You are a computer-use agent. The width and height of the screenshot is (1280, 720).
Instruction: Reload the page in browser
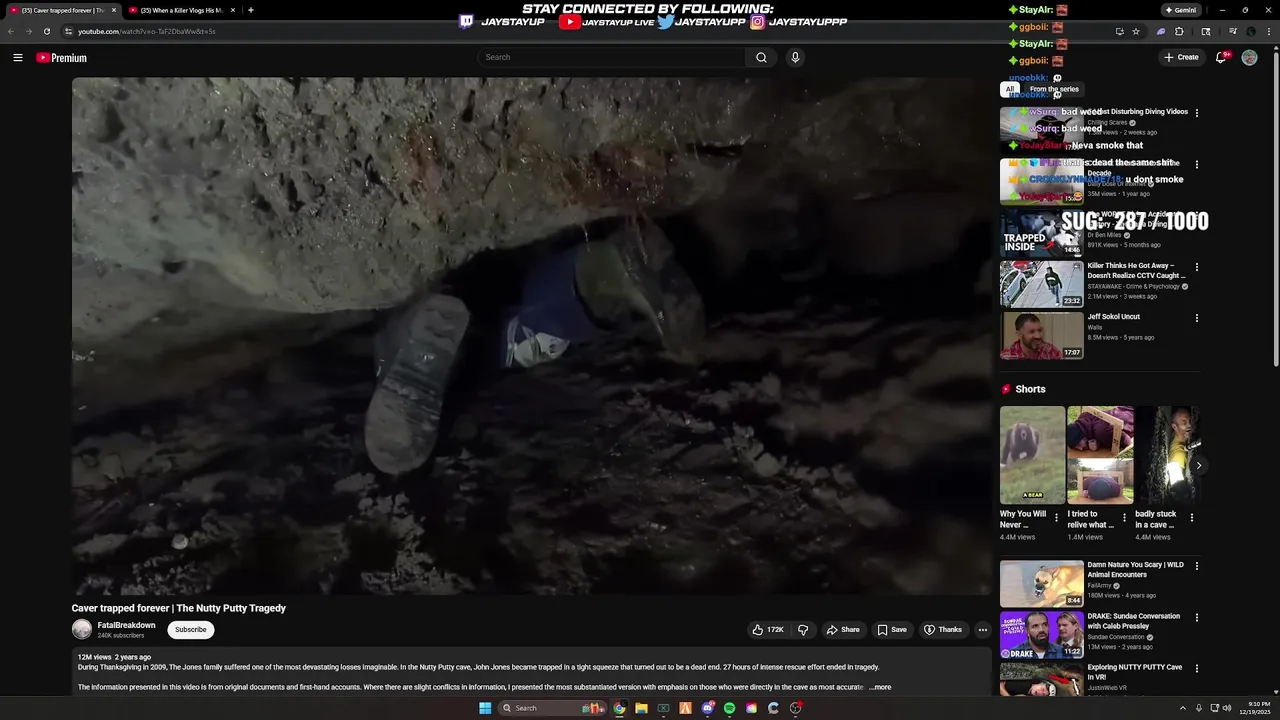tap(46, 31)
